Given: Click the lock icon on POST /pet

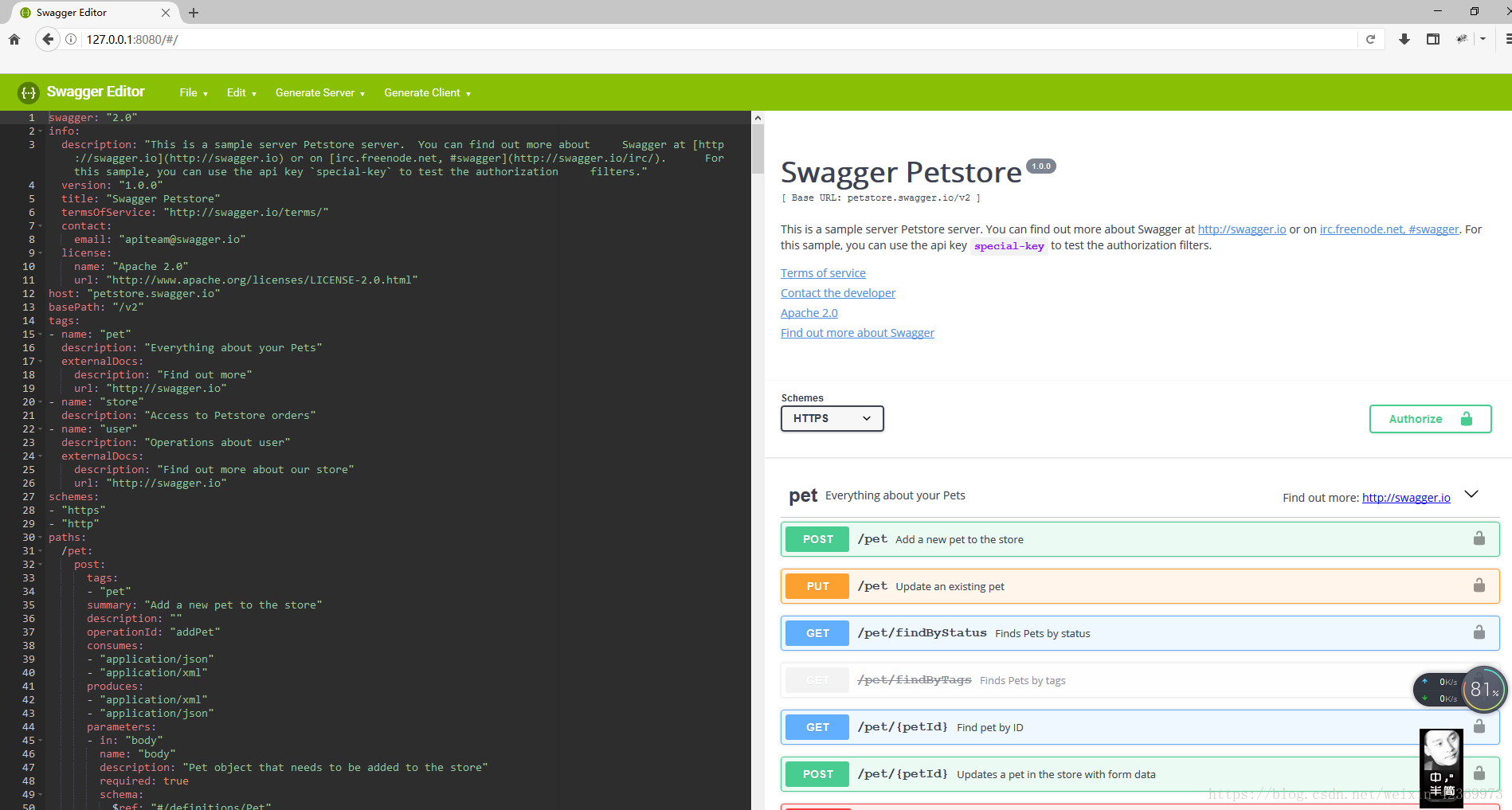Looking at the screenshot, I should click(1479, 539).
